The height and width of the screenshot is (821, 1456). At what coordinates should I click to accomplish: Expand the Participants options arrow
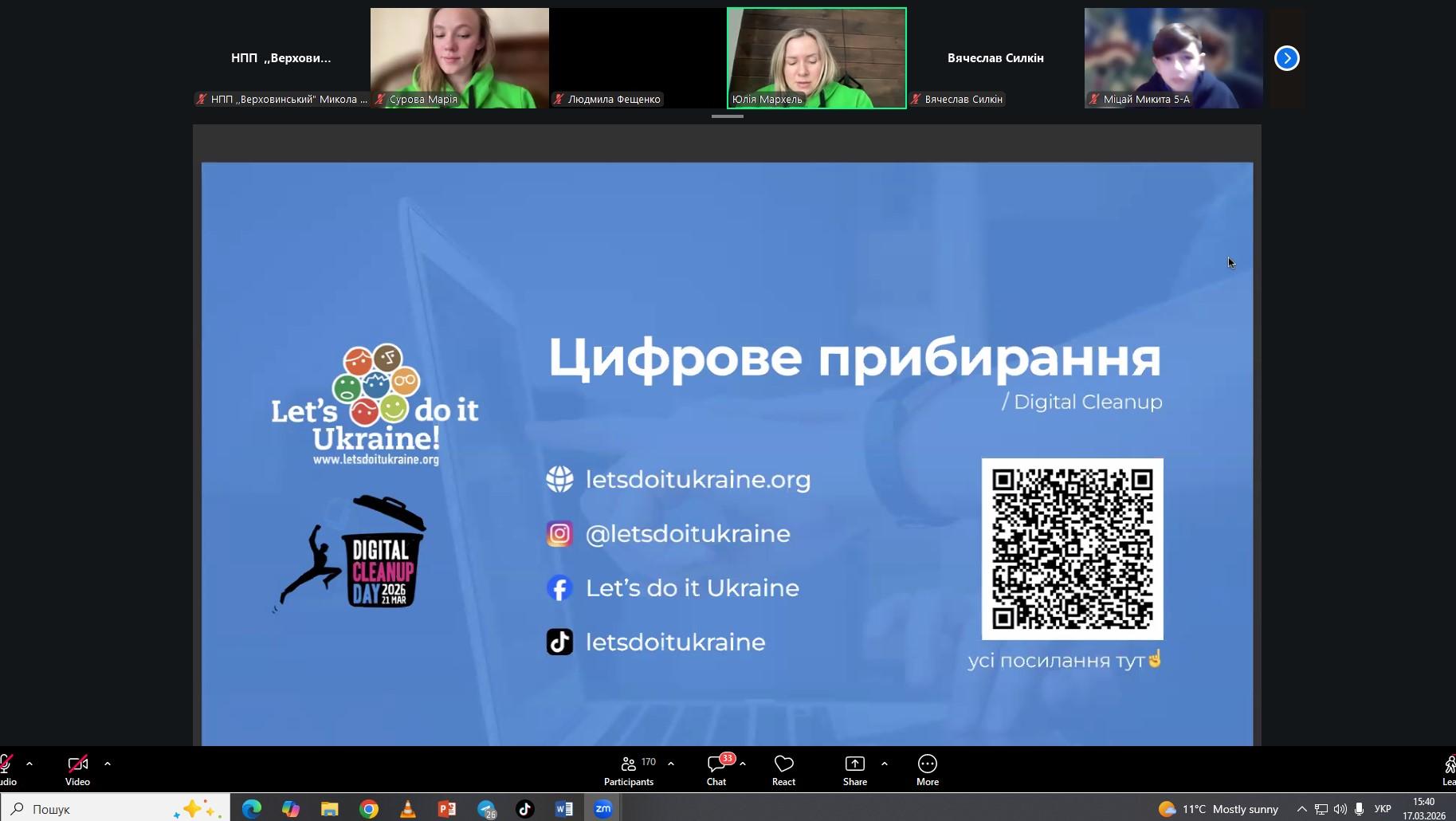click(671, 764)
